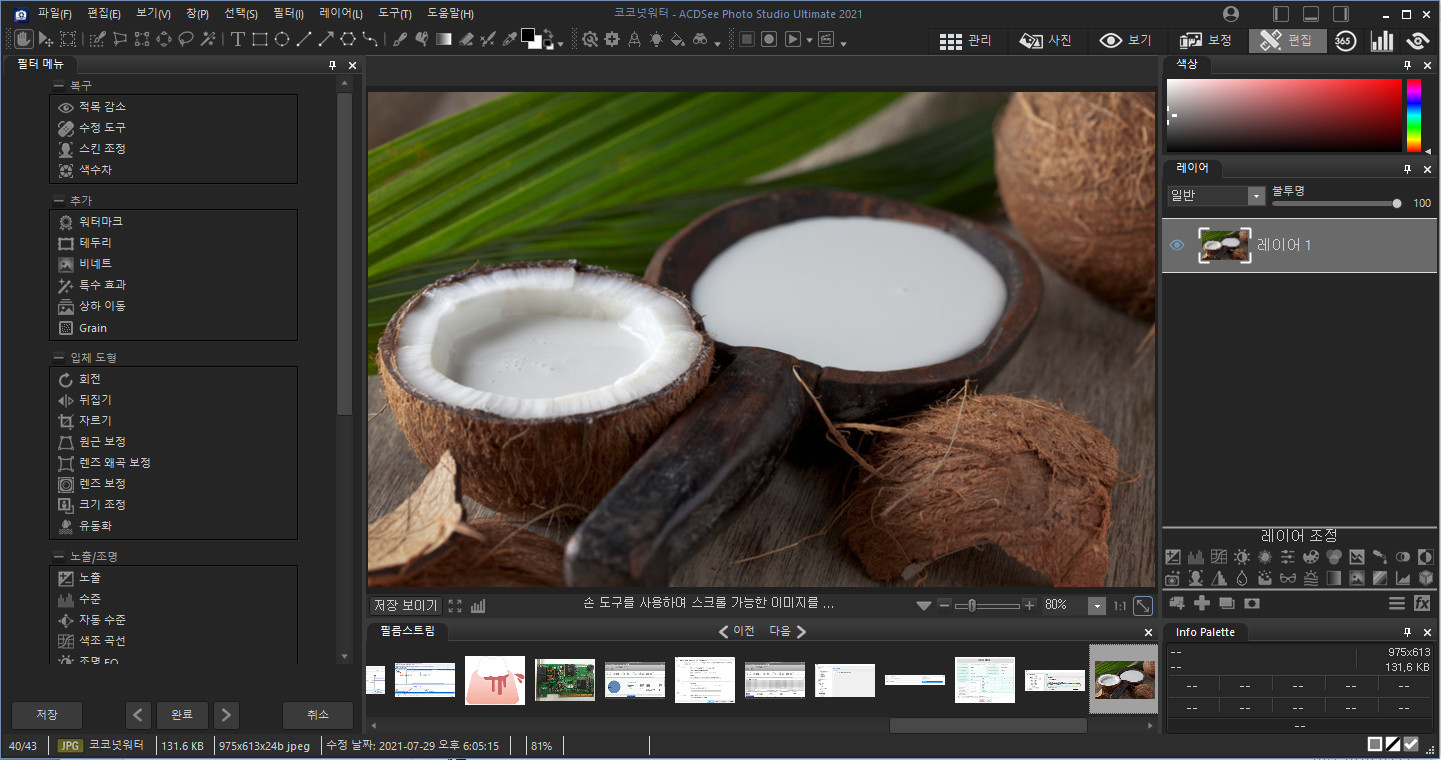Switch to the 보정 mode tab
1441x760 pixels.
click(x=1206, y=40)
